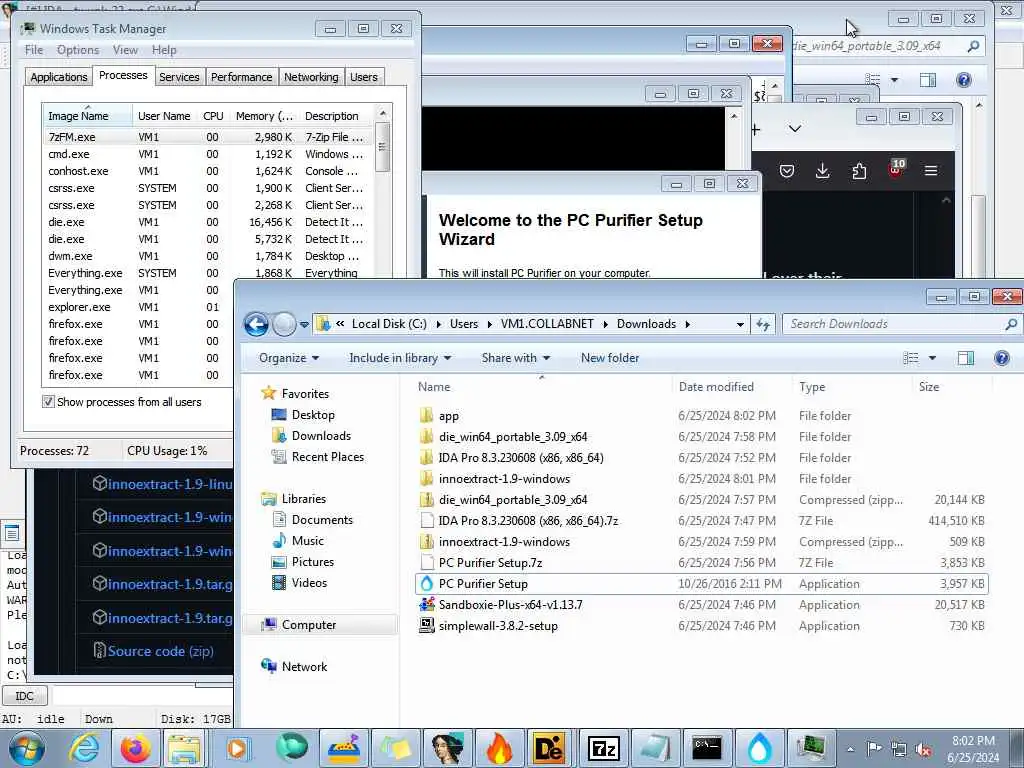Show hidden tray icons arrow
The image size is (1024, 768).
(x=850, y=749)
